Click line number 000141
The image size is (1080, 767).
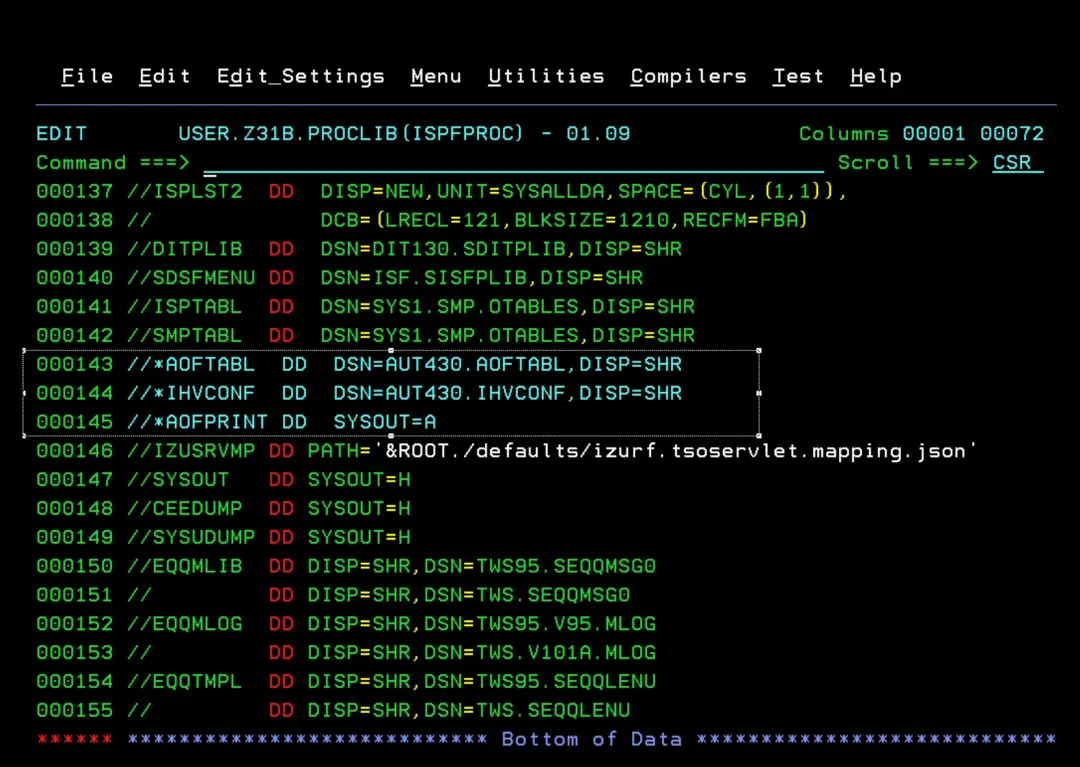coord(74,307)
